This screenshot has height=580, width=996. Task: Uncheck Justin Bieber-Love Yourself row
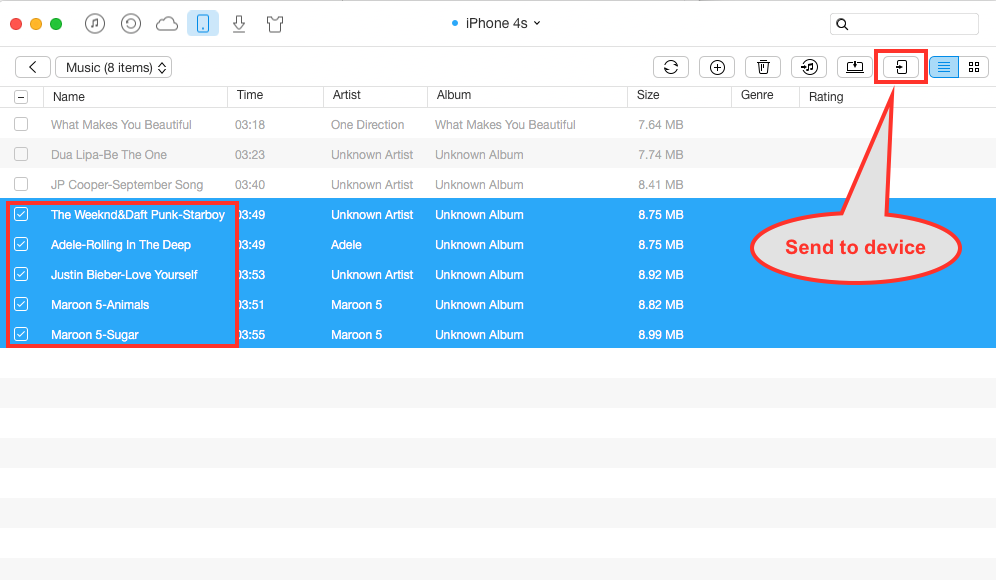click(x=21, y=274)
